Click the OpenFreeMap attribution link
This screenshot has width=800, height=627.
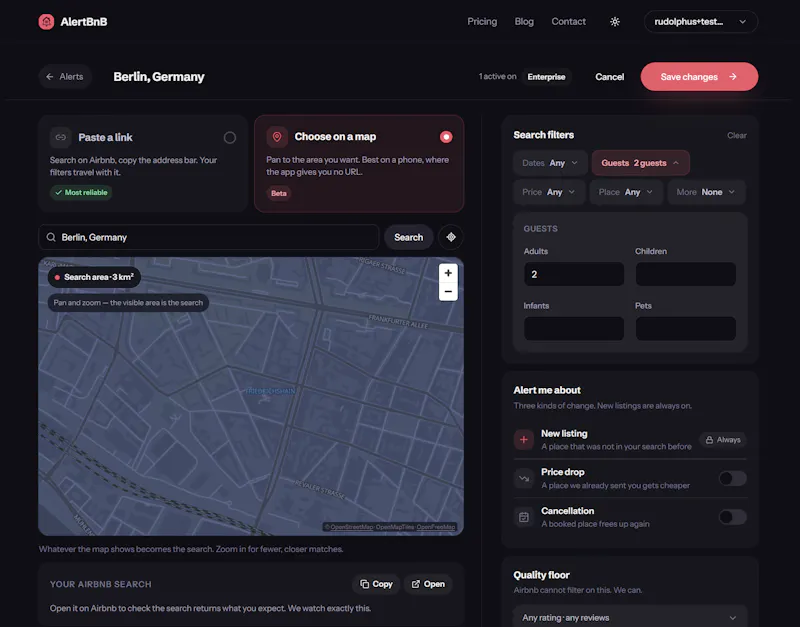436,527
